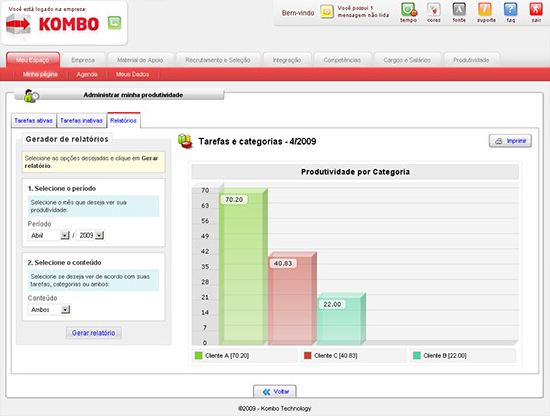Click the Voltar back button
Viewport: 550px width, 416px height.
(275, 391)
